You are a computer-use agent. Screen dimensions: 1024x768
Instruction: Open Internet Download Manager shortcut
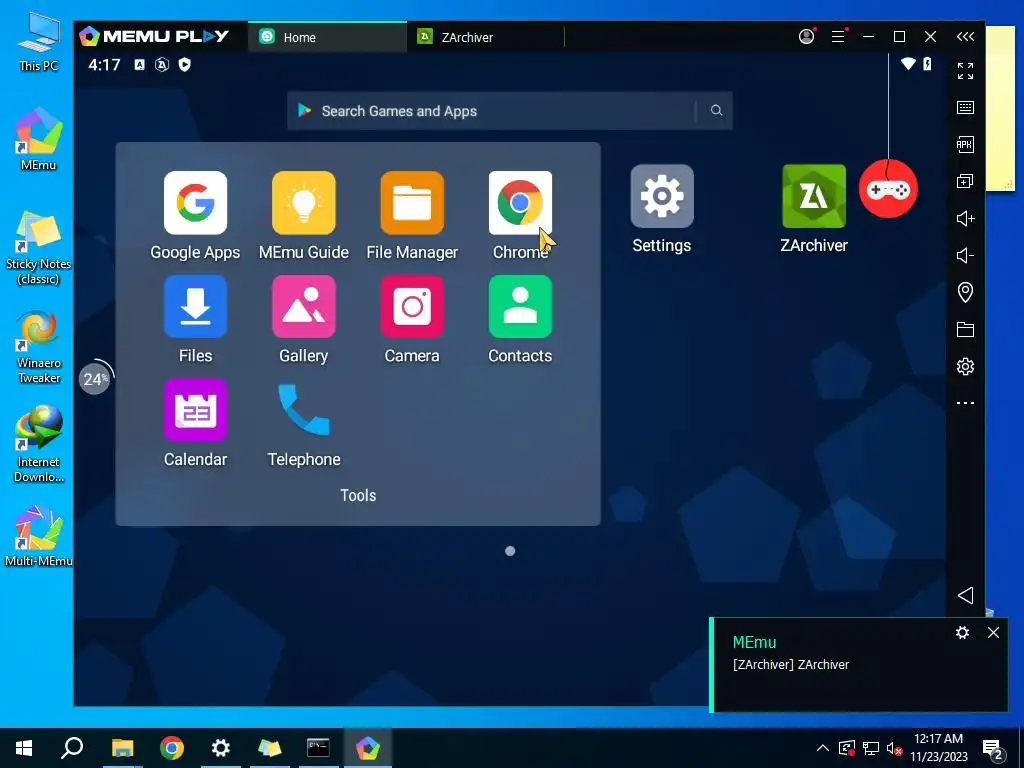(39, 444)
